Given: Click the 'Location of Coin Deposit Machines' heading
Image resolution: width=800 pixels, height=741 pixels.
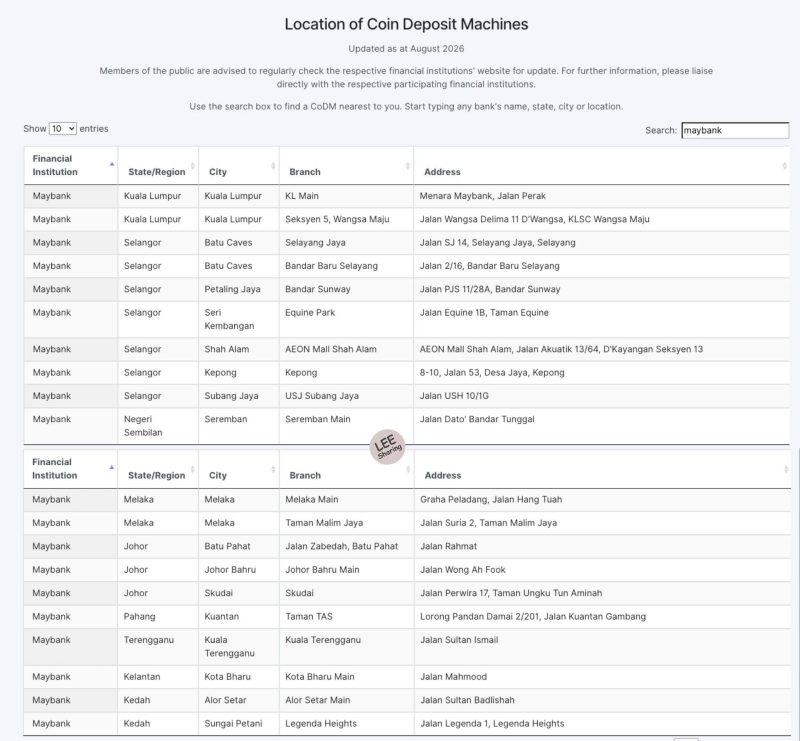Looking at the screenshot, I should point(406,24).
